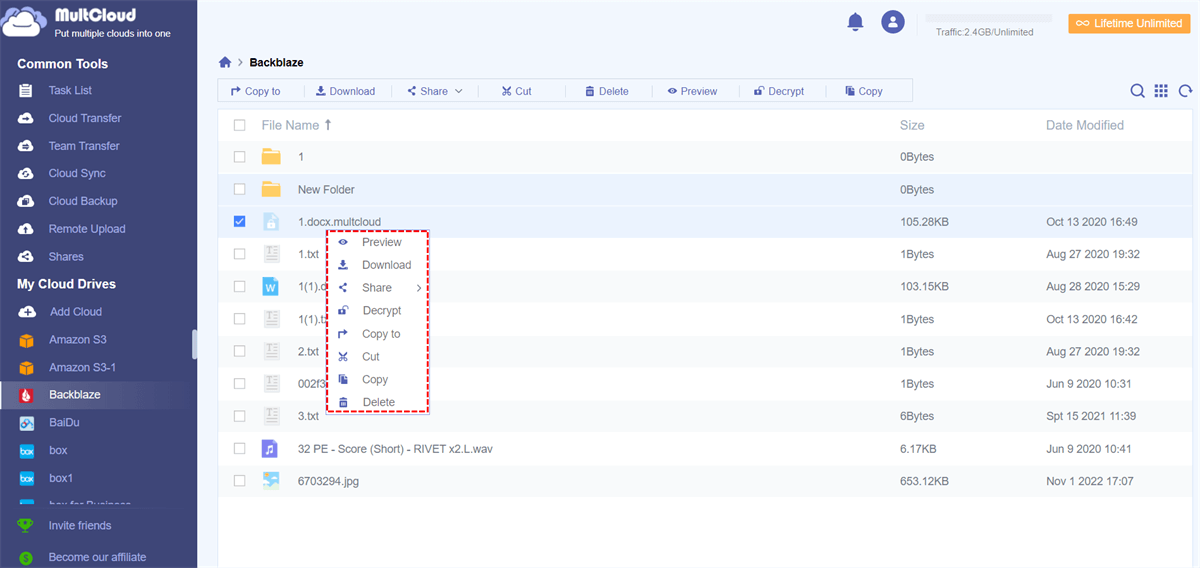Select Amazon S3 drive
This screenshot has height=568, width=1200.
tap(78, 340)
